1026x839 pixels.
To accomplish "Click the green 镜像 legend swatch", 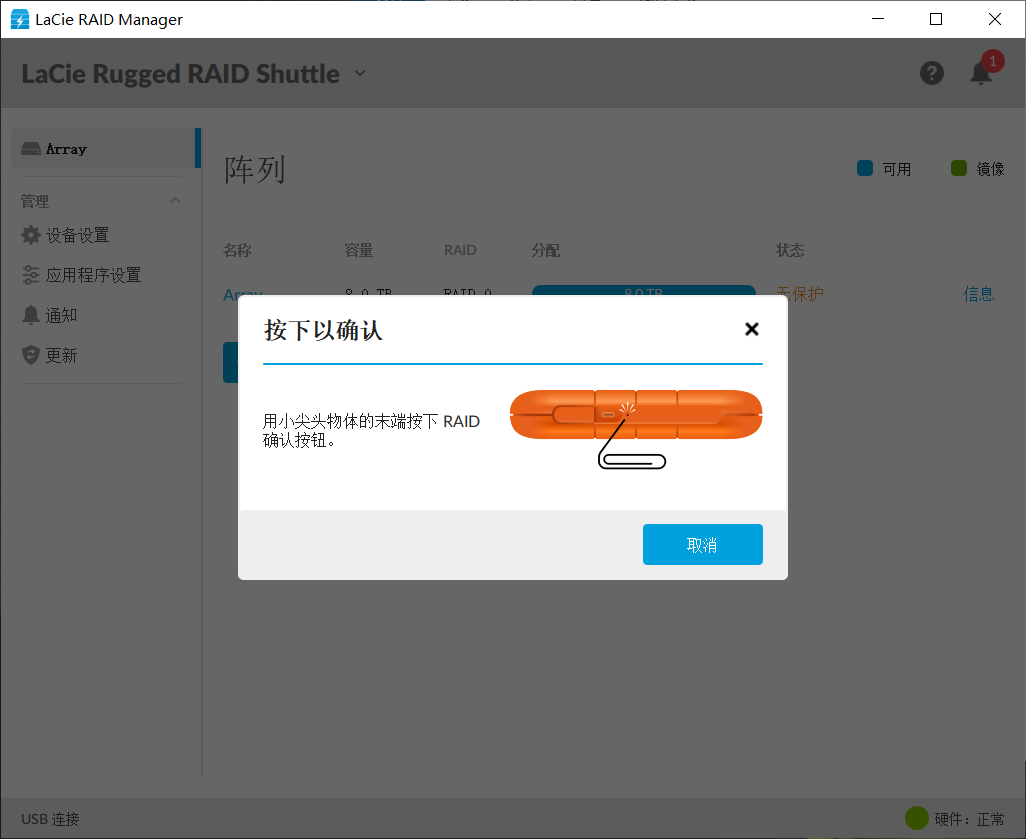I will click(960, 168).
